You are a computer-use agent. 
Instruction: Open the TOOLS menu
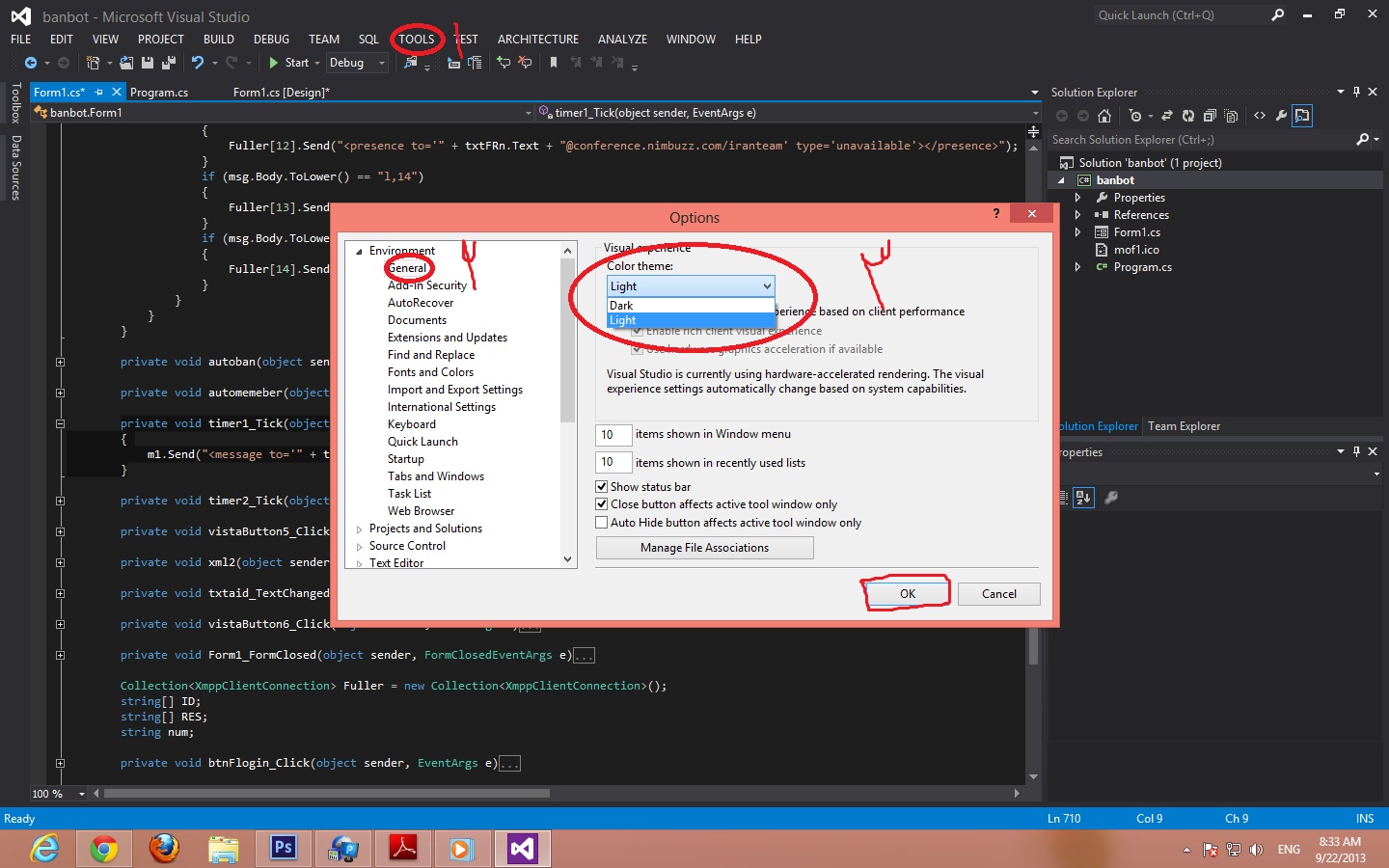[417, 40]
